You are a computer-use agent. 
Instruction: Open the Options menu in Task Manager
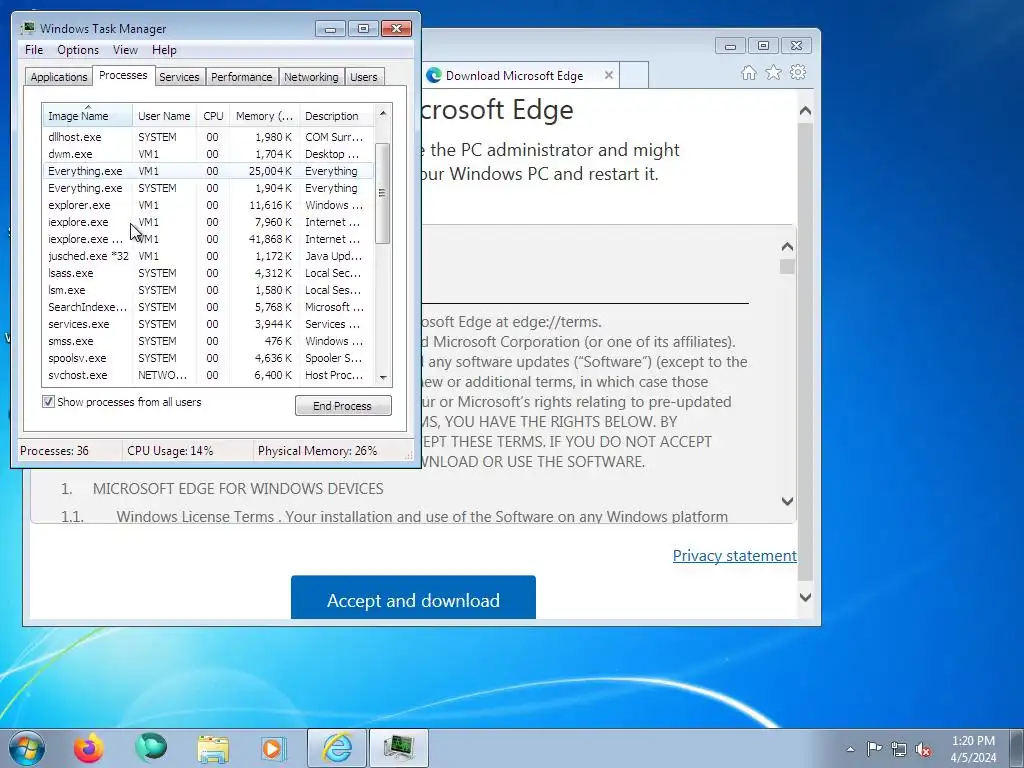tap(78, 50)
